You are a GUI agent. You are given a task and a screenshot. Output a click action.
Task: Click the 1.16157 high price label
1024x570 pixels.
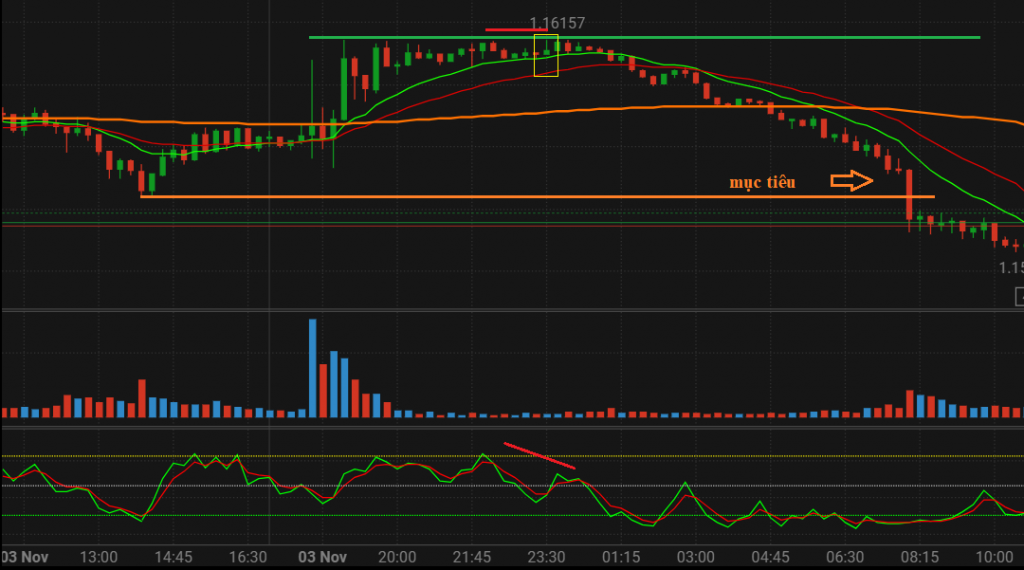(x=557, y=24)
